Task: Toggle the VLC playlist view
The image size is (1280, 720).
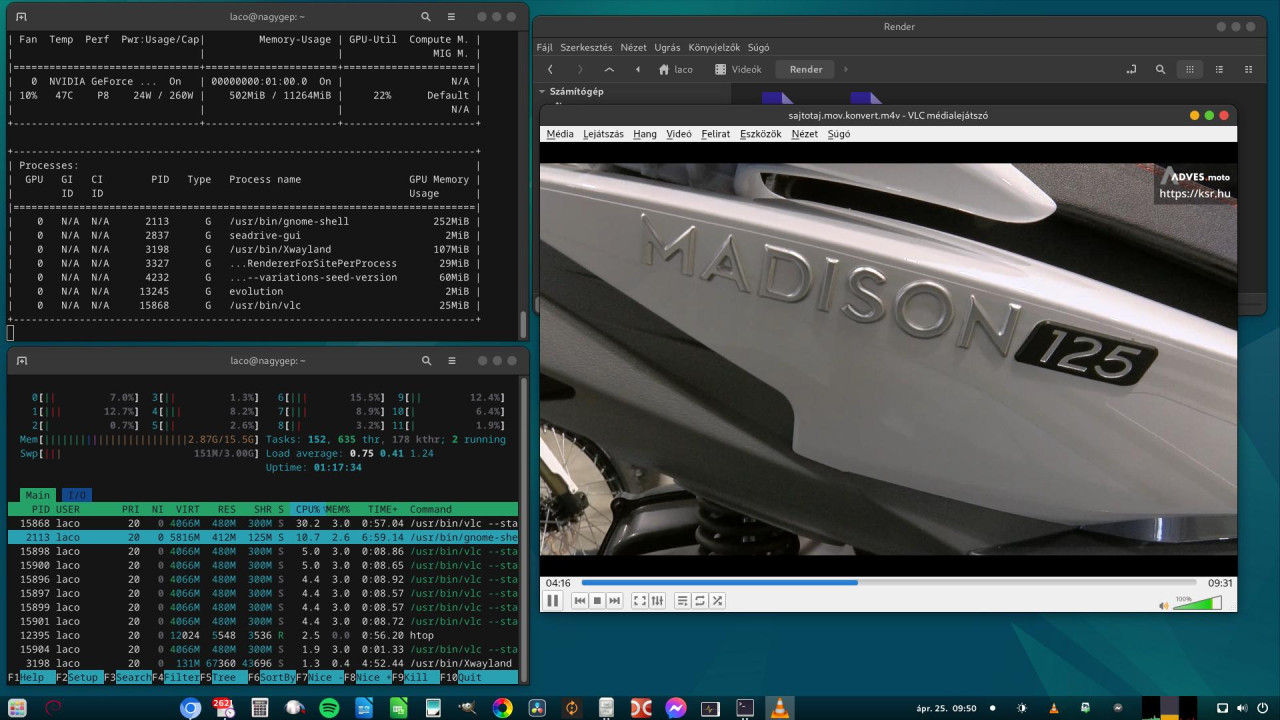Action: click(683, 600)
